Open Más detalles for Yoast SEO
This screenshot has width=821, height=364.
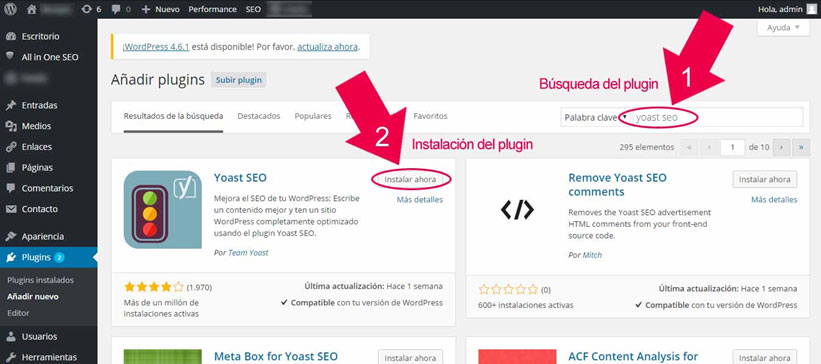(419, 200)
